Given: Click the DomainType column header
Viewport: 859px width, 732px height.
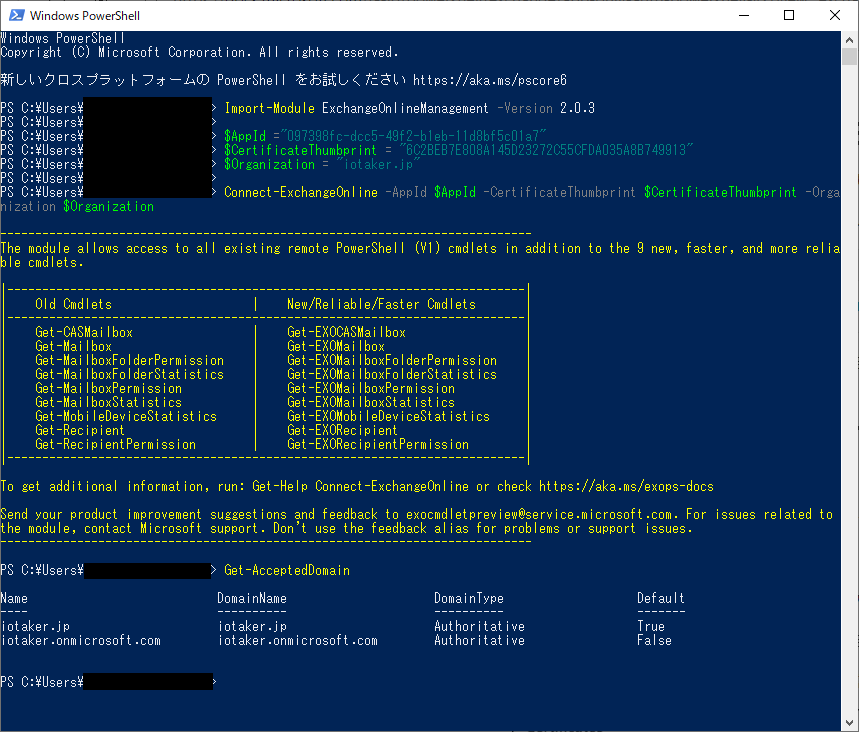Looking at the screenshot, I should [x=468, y=598].
